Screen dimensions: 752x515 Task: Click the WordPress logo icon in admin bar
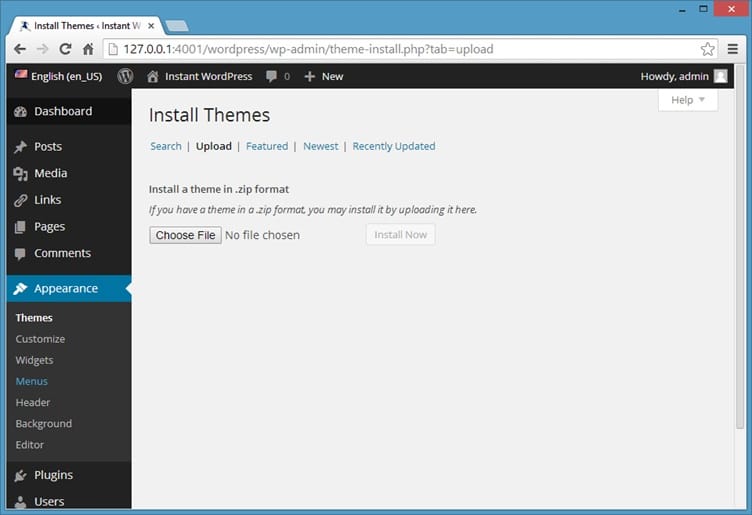point(125,76)
